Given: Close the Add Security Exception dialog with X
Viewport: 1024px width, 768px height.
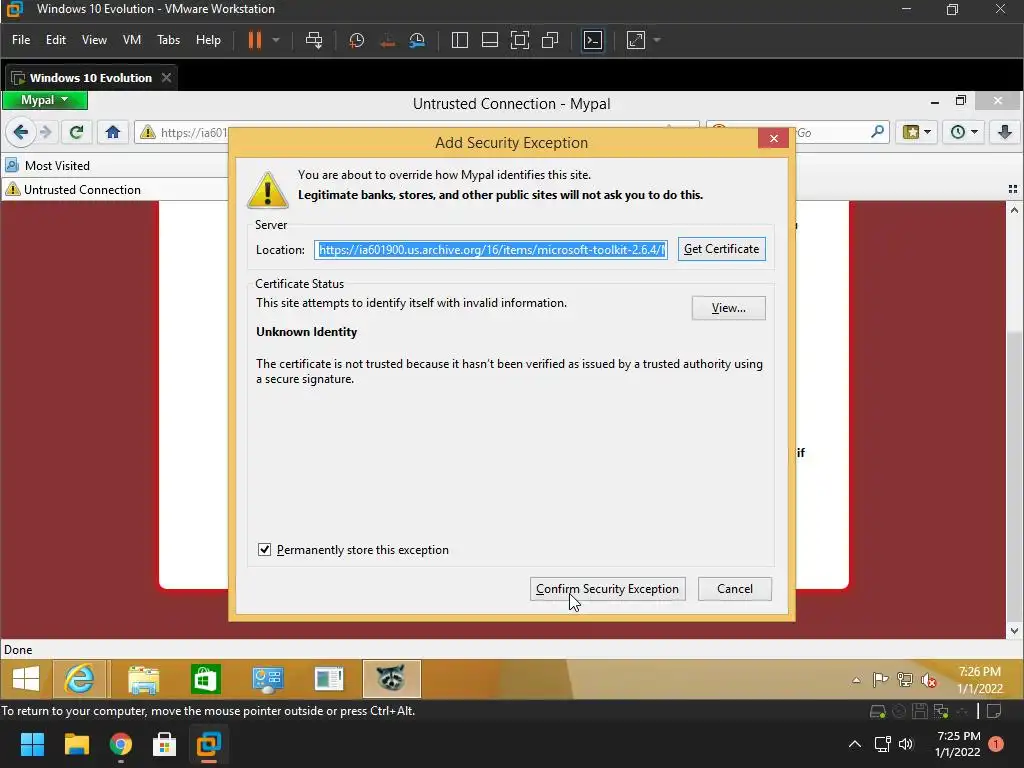Looking at the screenshot, I should 774,138.
